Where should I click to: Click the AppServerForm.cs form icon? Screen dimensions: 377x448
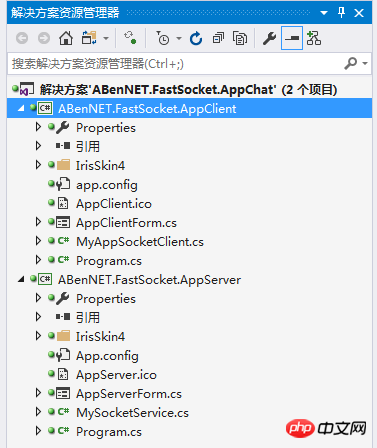[63, 393]
